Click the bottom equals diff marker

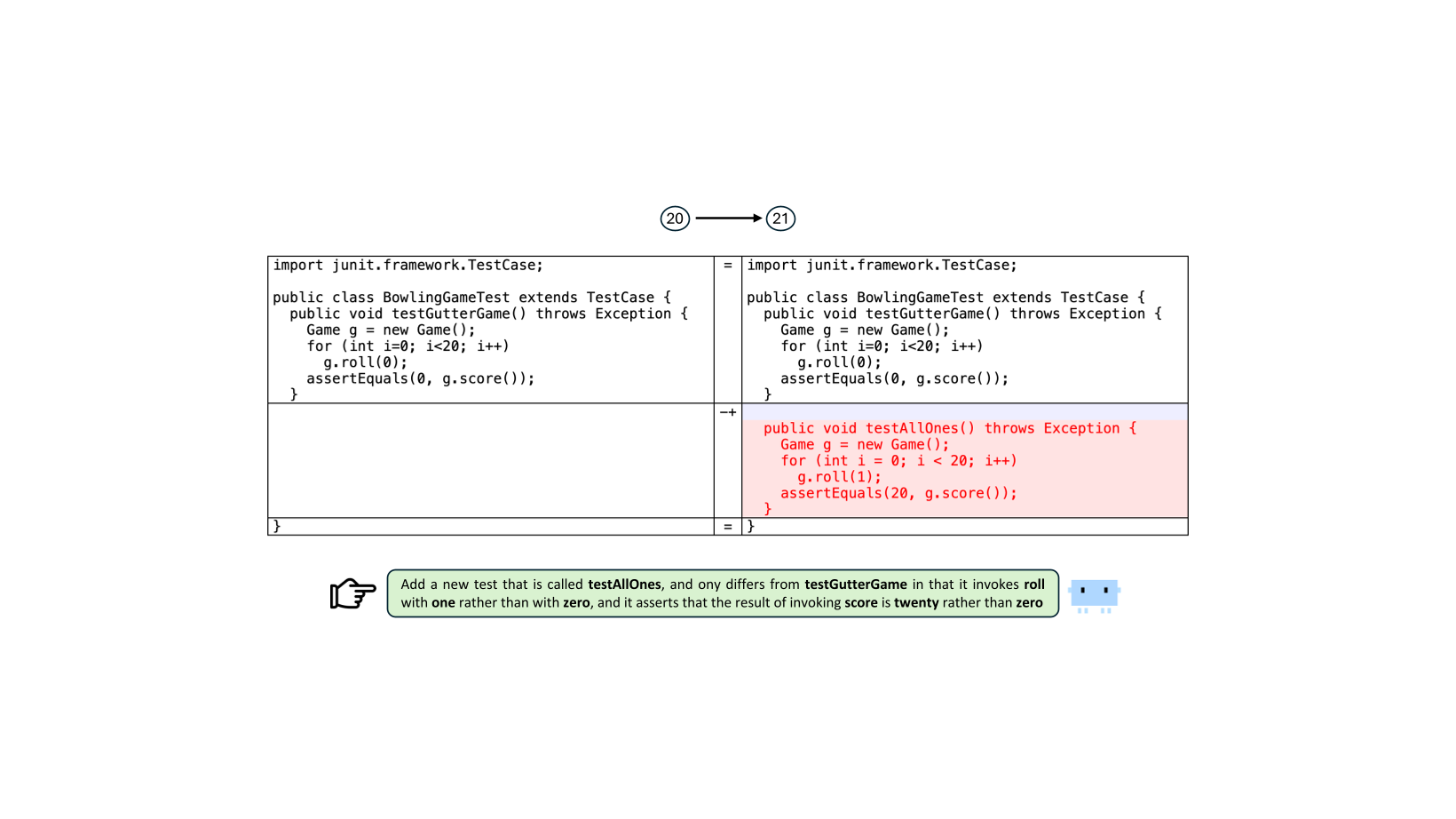(728, 527)
